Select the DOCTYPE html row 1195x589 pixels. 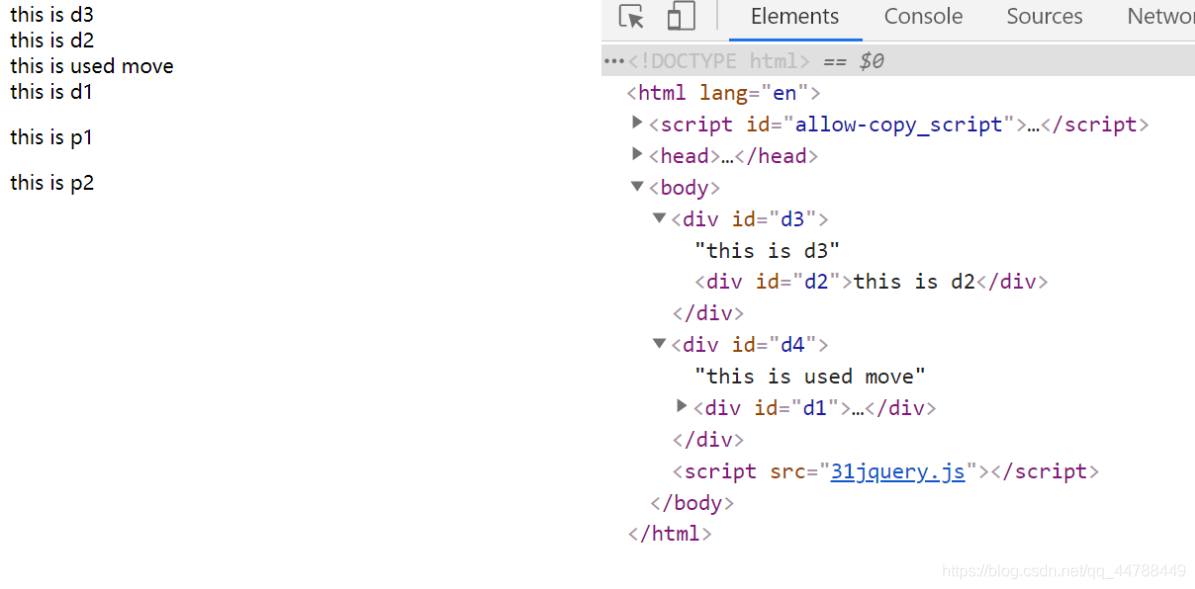pos(898,61)
